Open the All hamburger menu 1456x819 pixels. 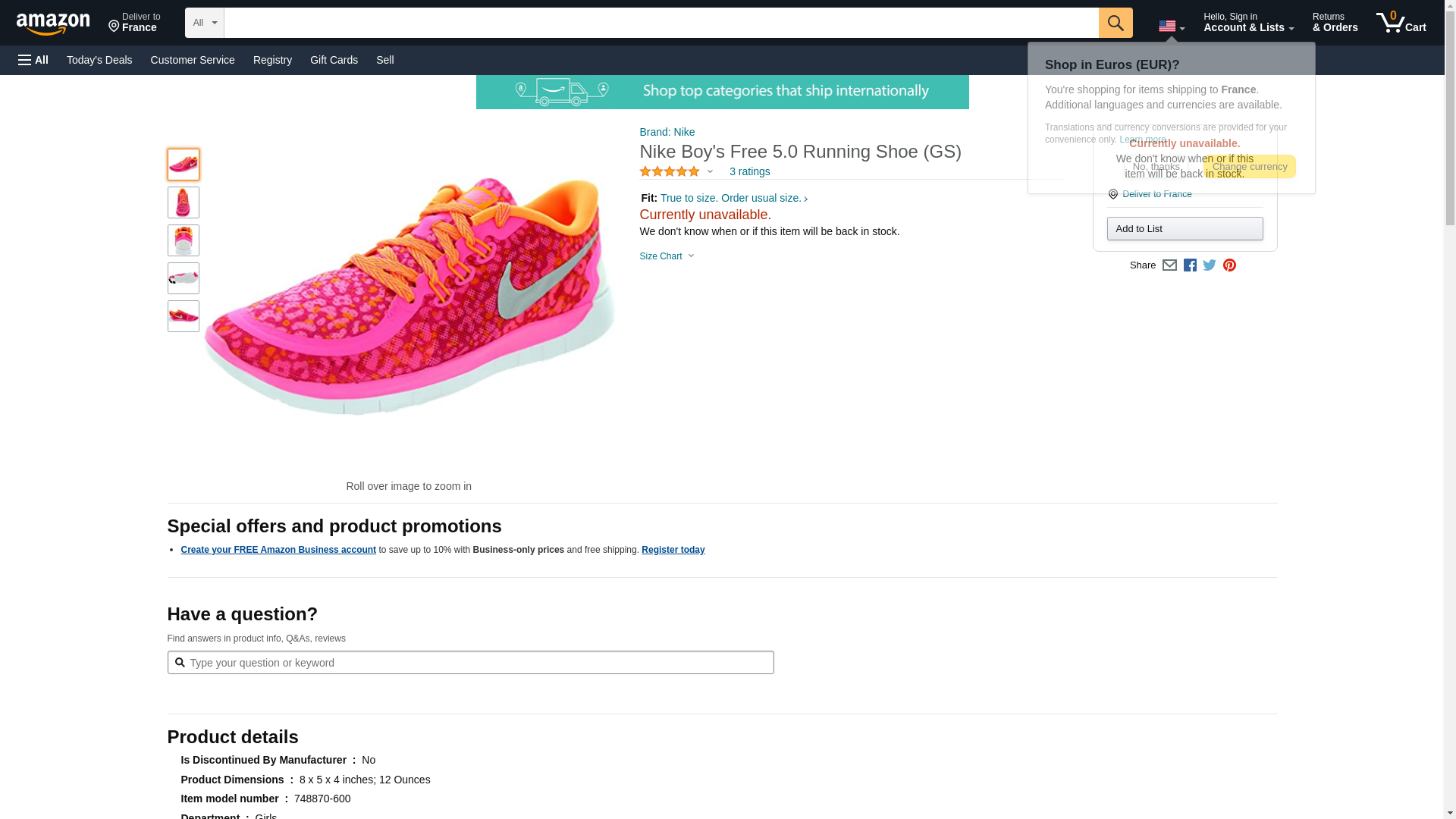[x=33, y=60]
